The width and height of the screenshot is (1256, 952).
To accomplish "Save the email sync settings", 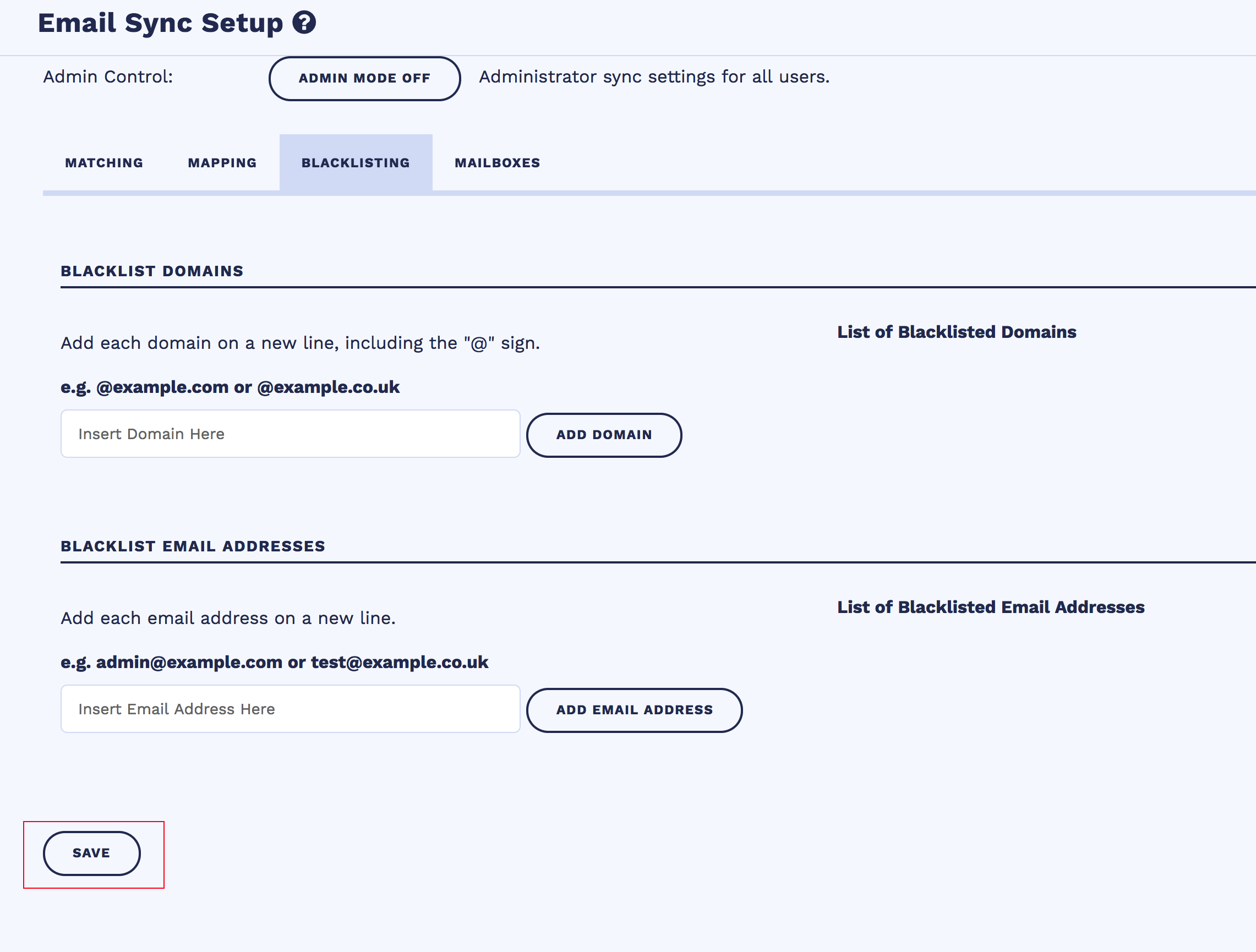I will click(91, 852).
